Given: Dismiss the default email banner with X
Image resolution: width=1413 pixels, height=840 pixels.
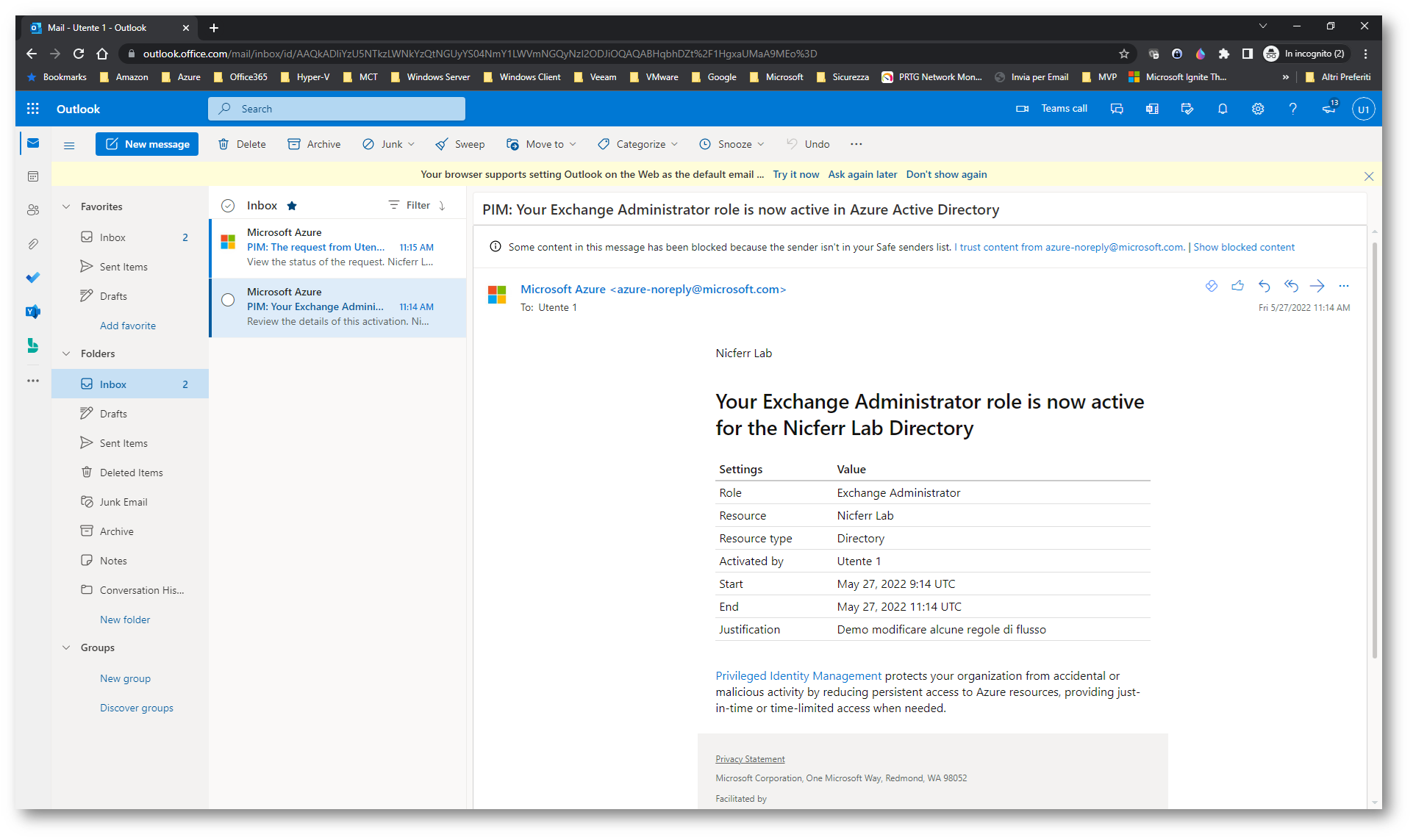Looking at the screenshot, I should (x=1368, y=176).
